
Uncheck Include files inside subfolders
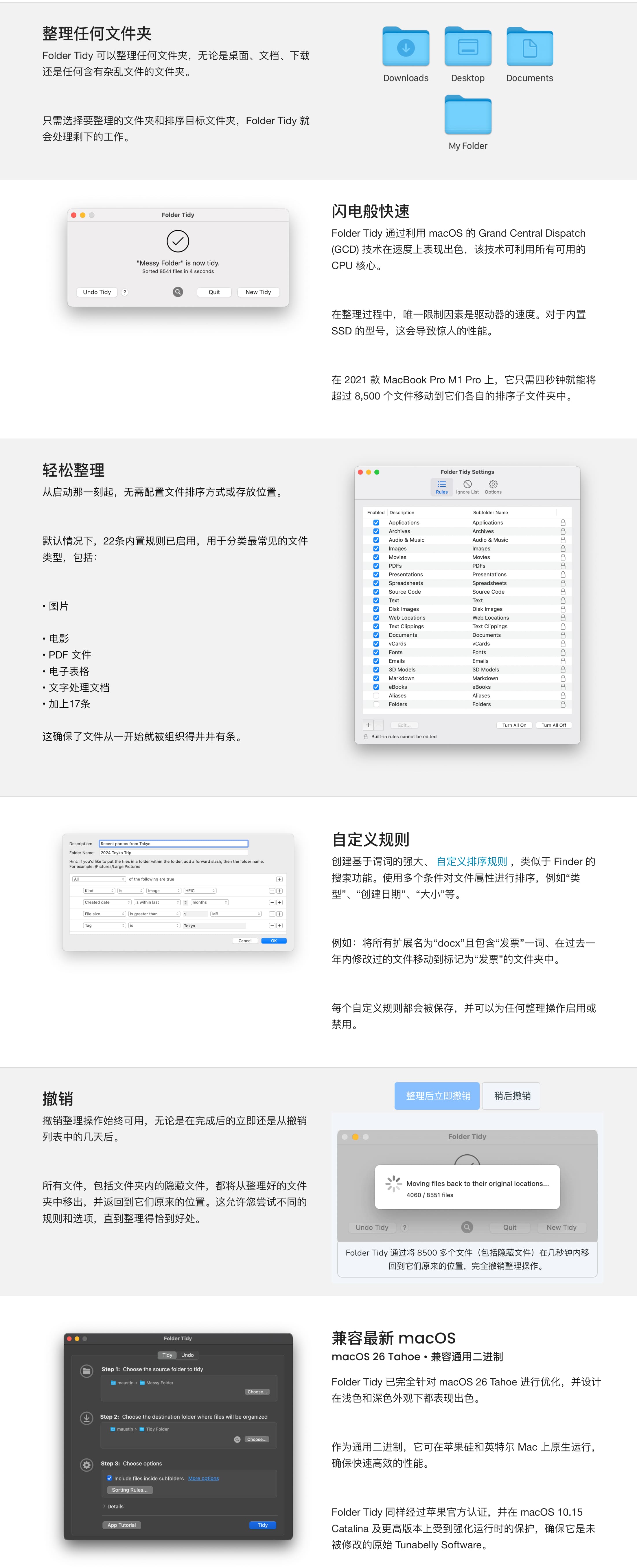pyautogui.click(x=110, y=1478)
